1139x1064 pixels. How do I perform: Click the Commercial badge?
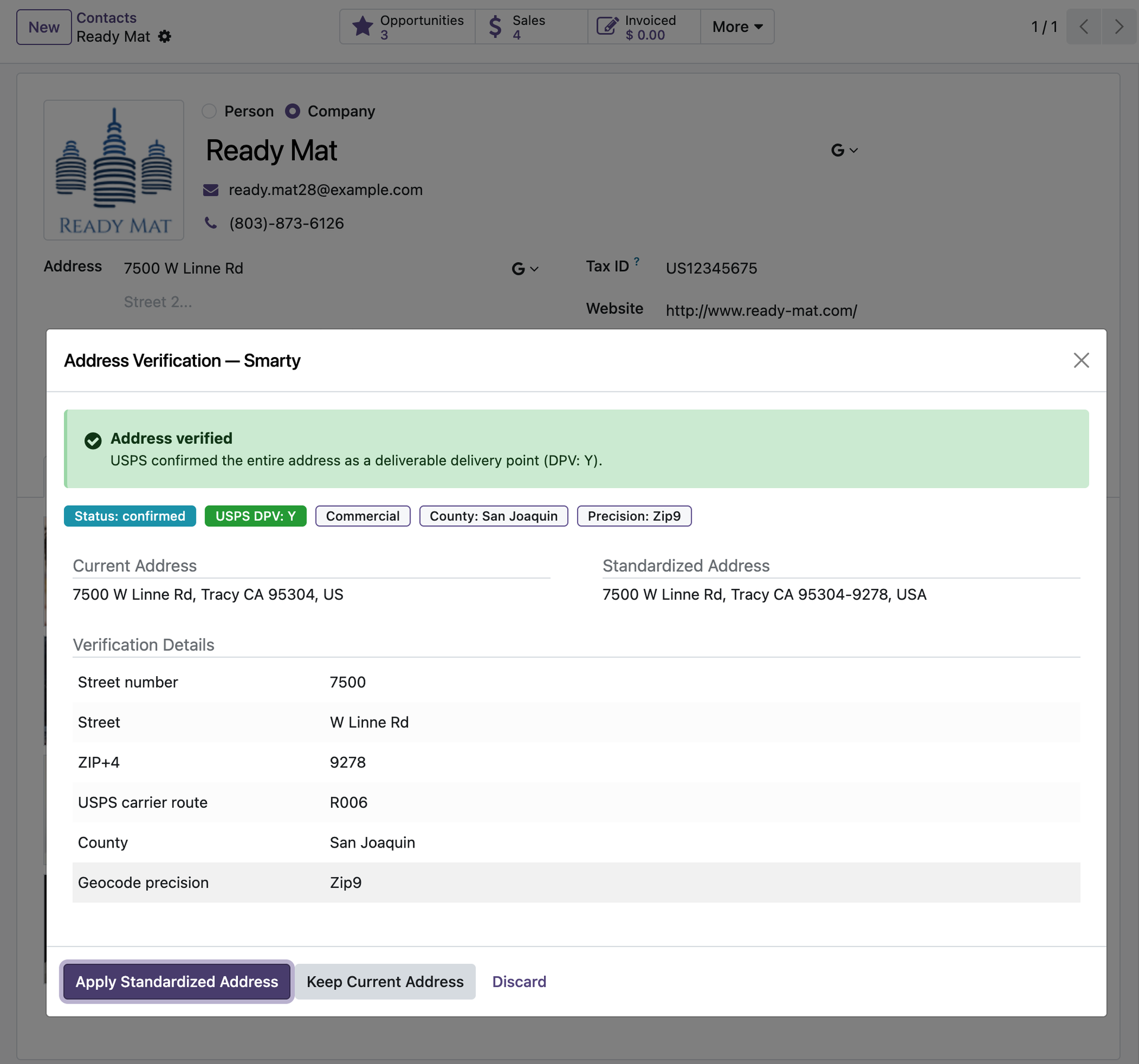(362, 516)
